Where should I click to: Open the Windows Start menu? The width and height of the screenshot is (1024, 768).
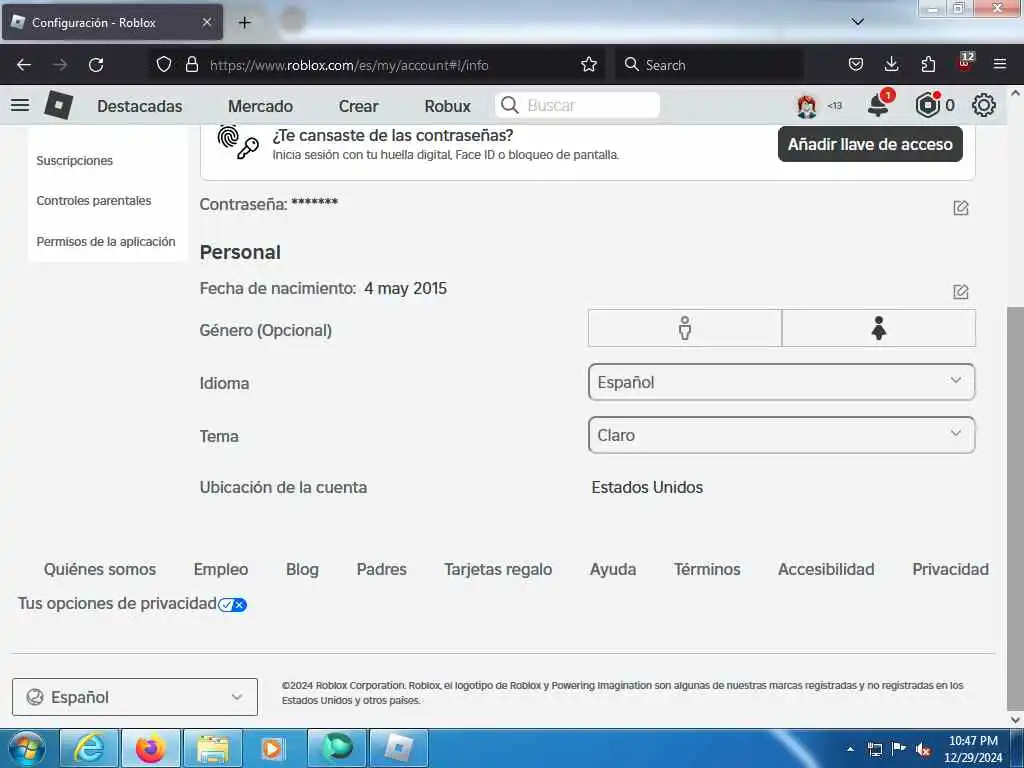[27, 748]
